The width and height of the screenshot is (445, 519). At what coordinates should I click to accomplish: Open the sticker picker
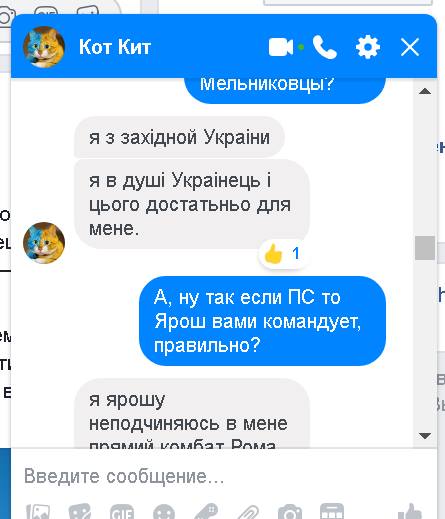[x=80, y=512]
